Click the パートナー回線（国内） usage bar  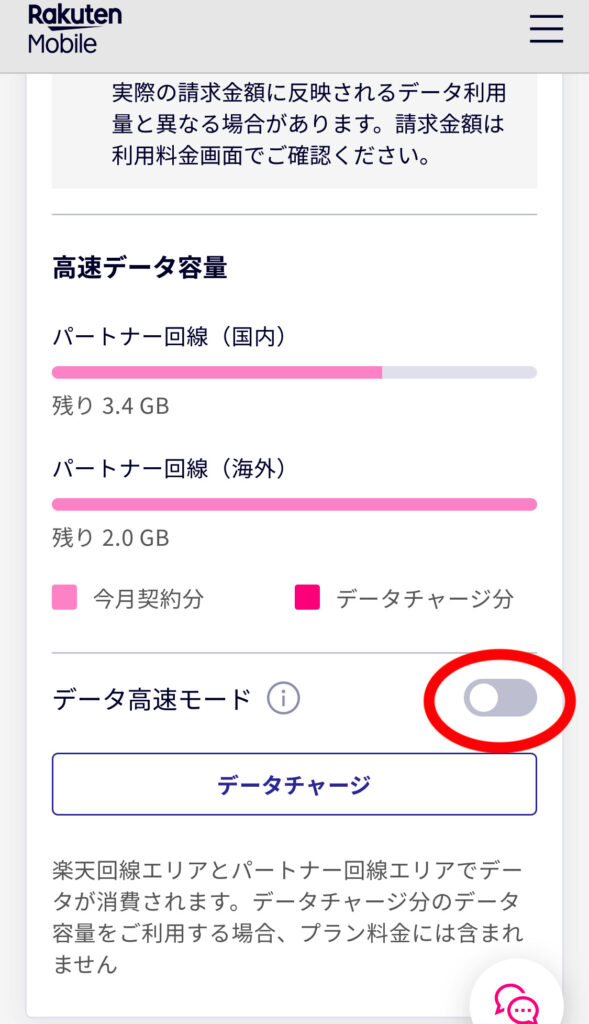point(294,372)
